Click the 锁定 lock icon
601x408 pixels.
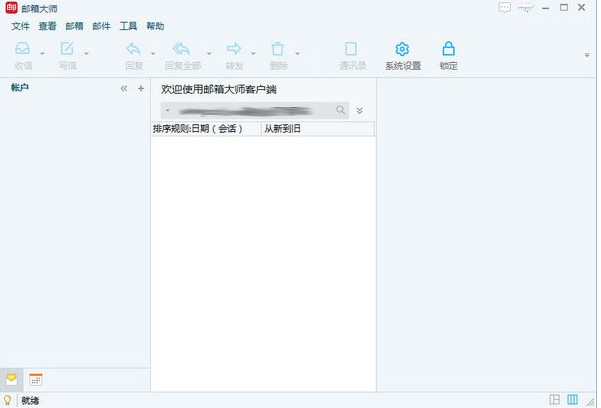pyautogui.click(x=448, y=49)
